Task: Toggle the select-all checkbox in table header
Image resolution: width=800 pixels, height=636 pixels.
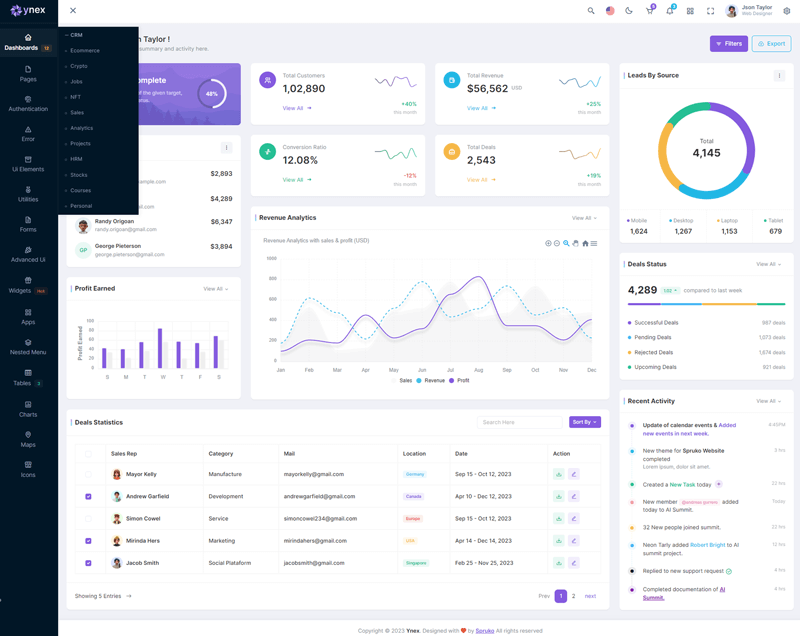Action: click(88, 453)
